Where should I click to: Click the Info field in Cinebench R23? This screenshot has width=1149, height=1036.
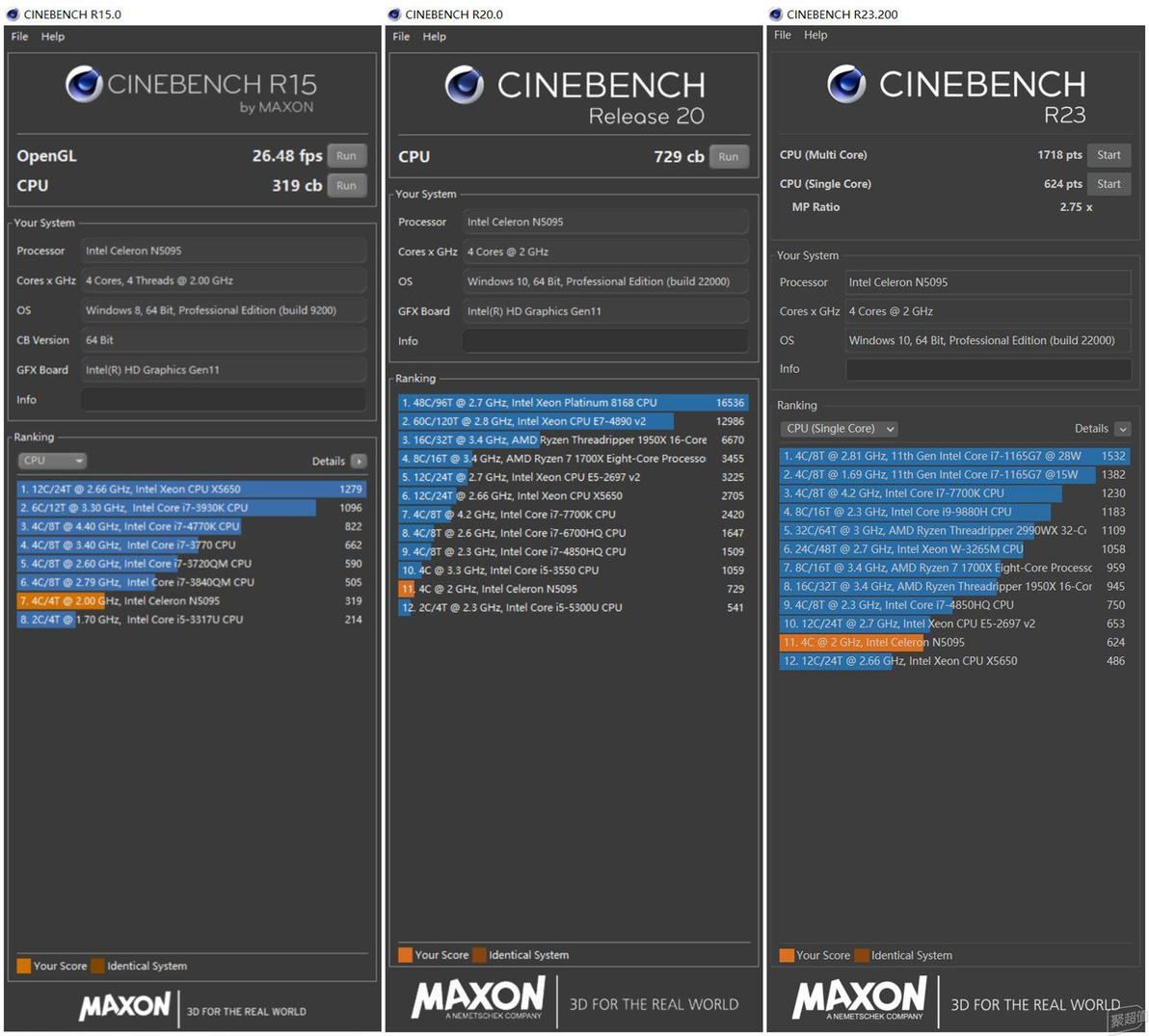pyautogui.click(x=989, y=369)
